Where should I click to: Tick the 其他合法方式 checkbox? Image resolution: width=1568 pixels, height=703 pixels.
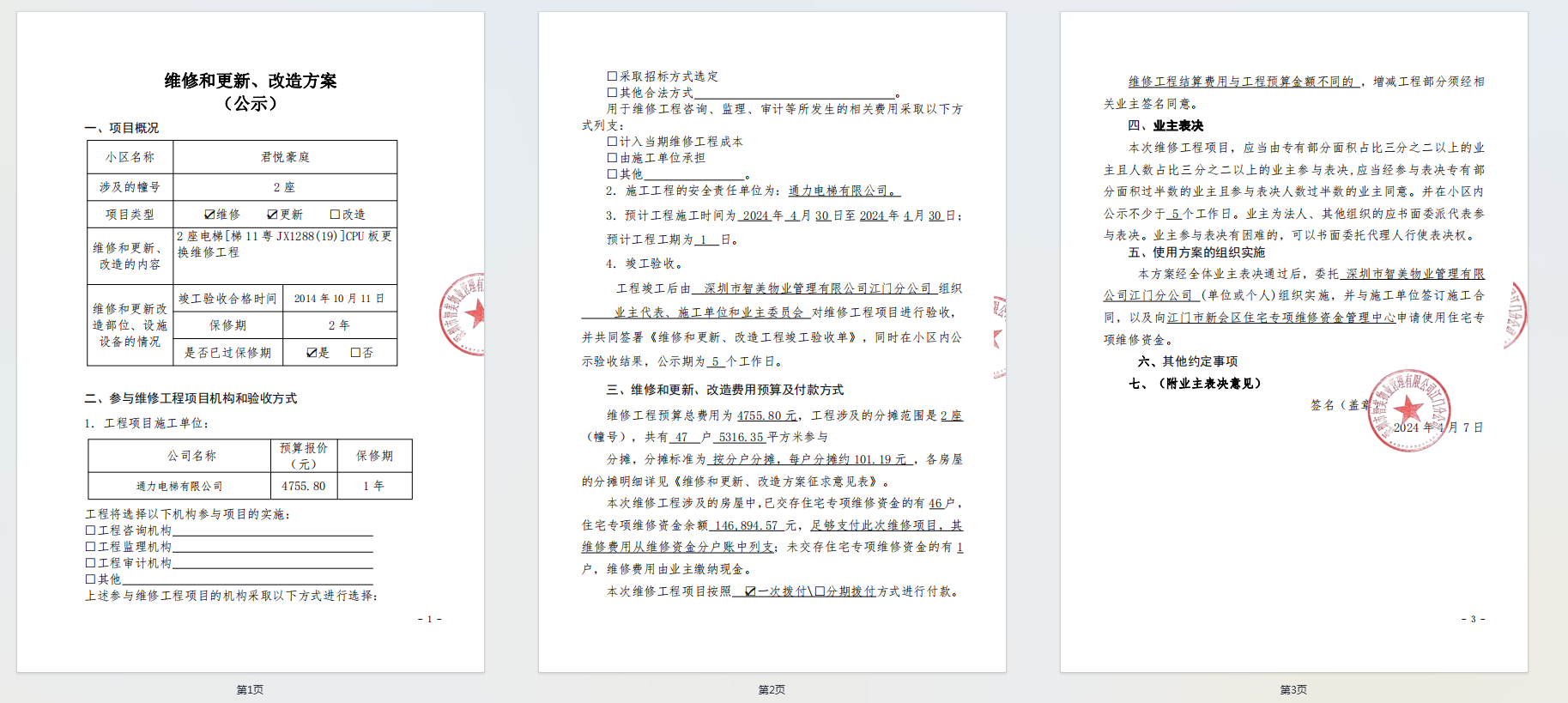(612, 93)
